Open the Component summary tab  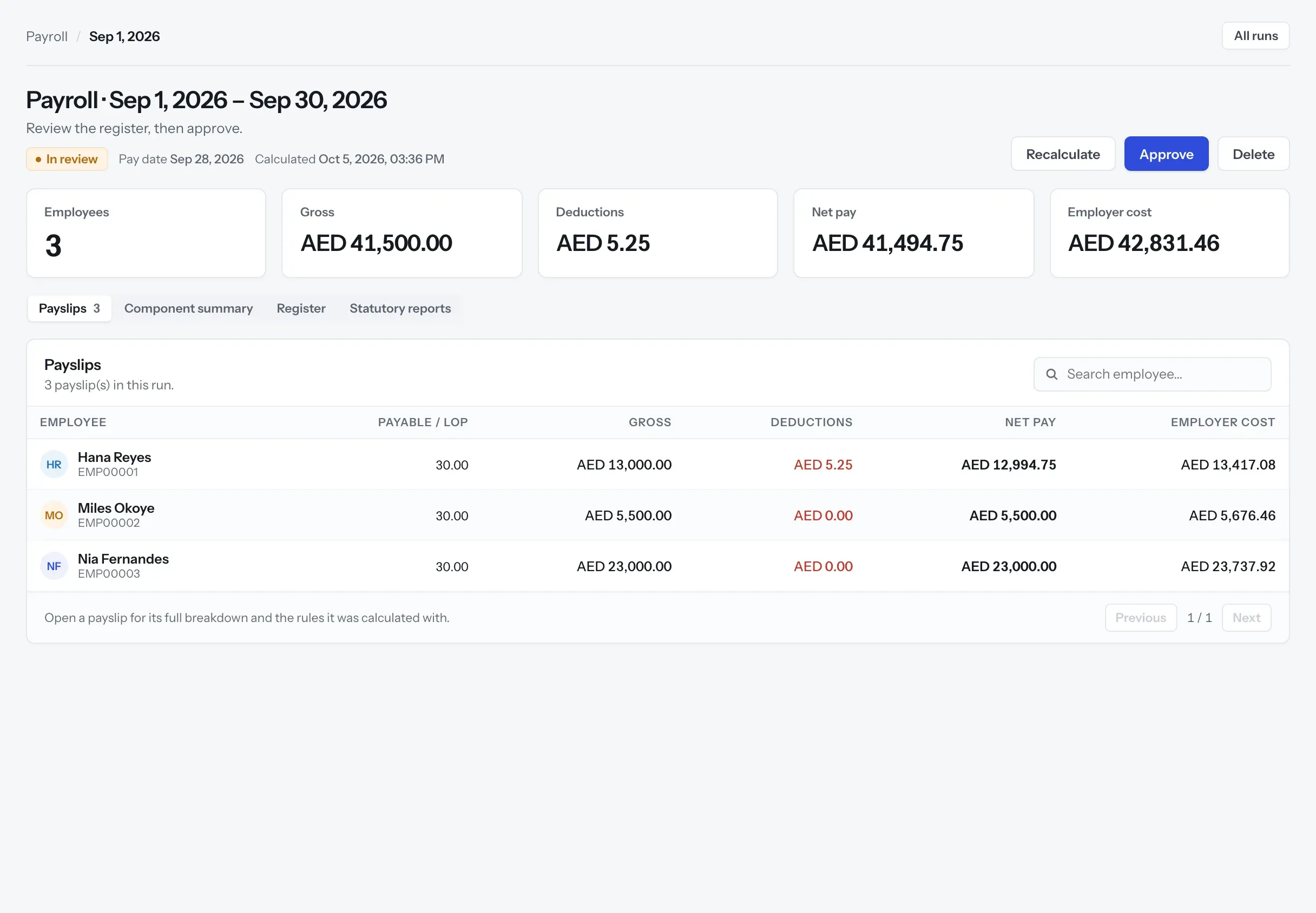click(x=188, y=308)
